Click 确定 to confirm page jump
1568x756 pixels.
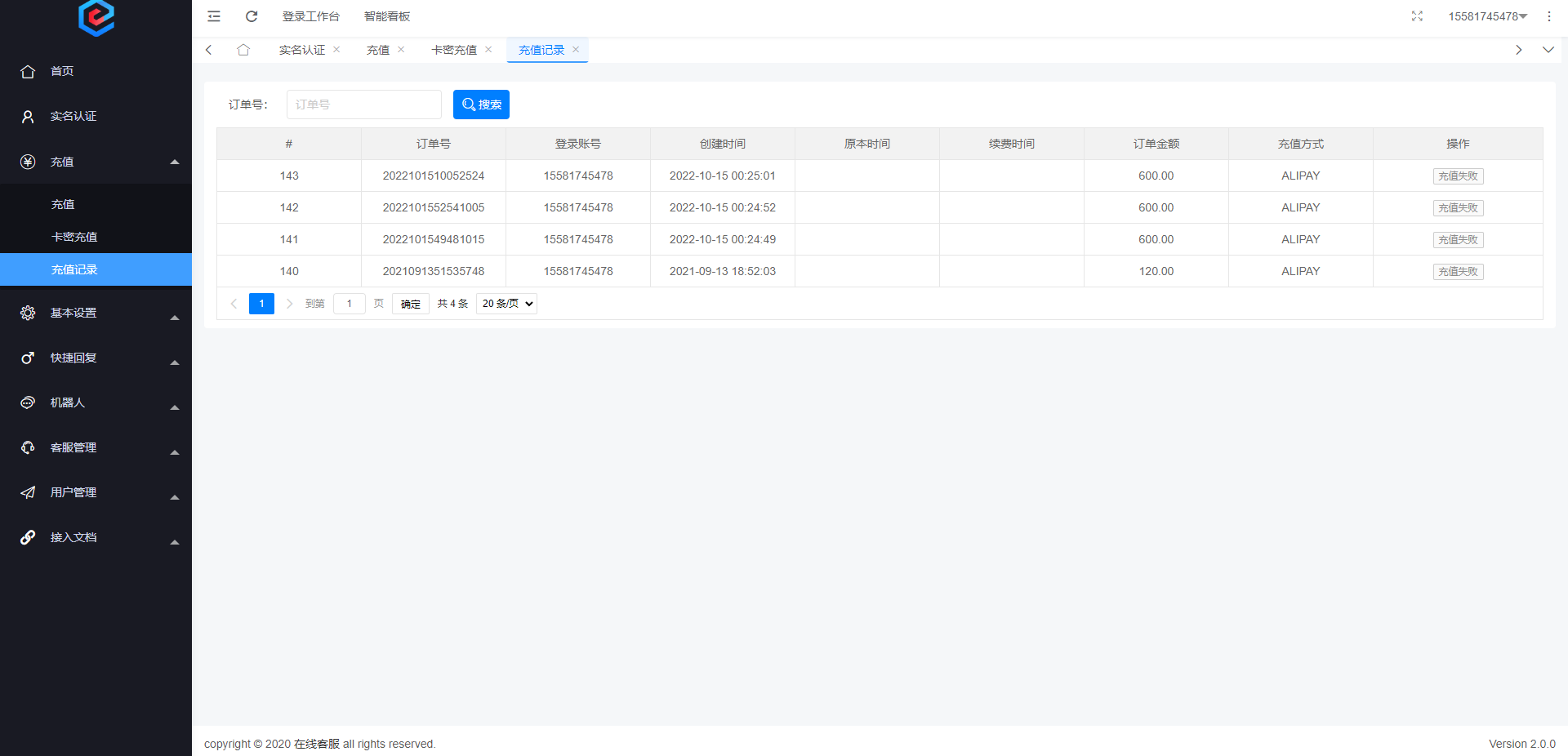point(410,304)
